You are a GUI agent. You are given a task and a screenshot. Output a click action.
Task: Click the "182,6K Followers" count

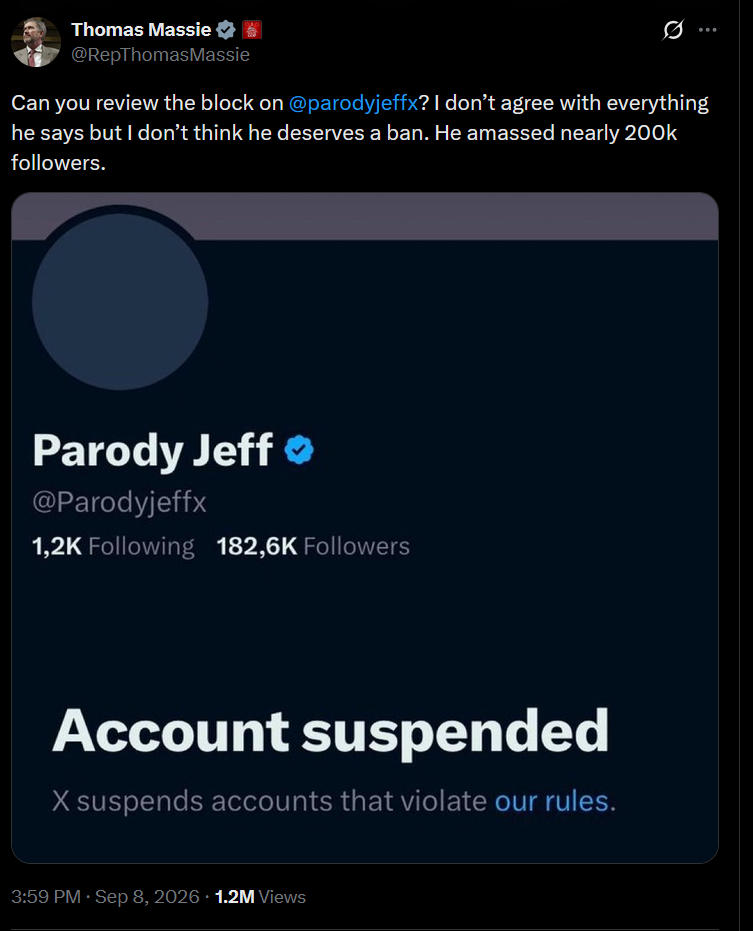pos(313,546)
